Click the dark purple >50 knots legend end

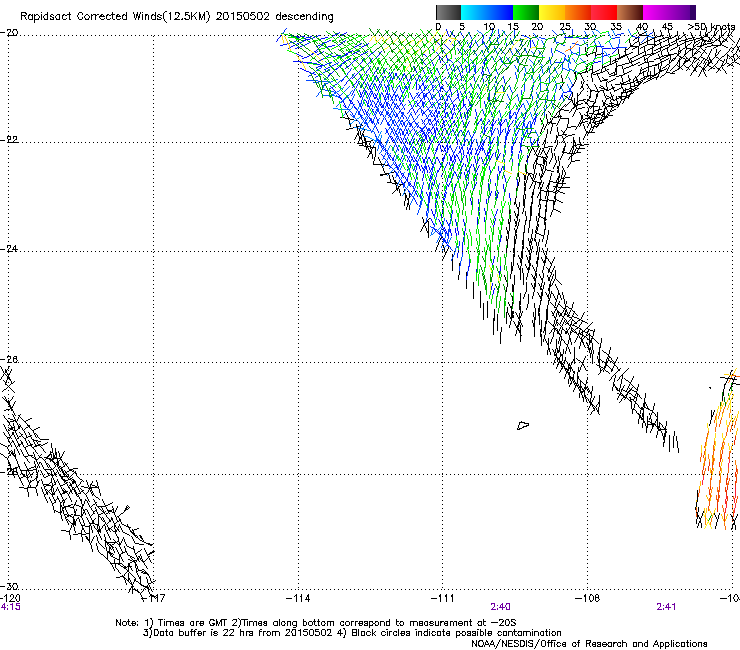[693, 12]
